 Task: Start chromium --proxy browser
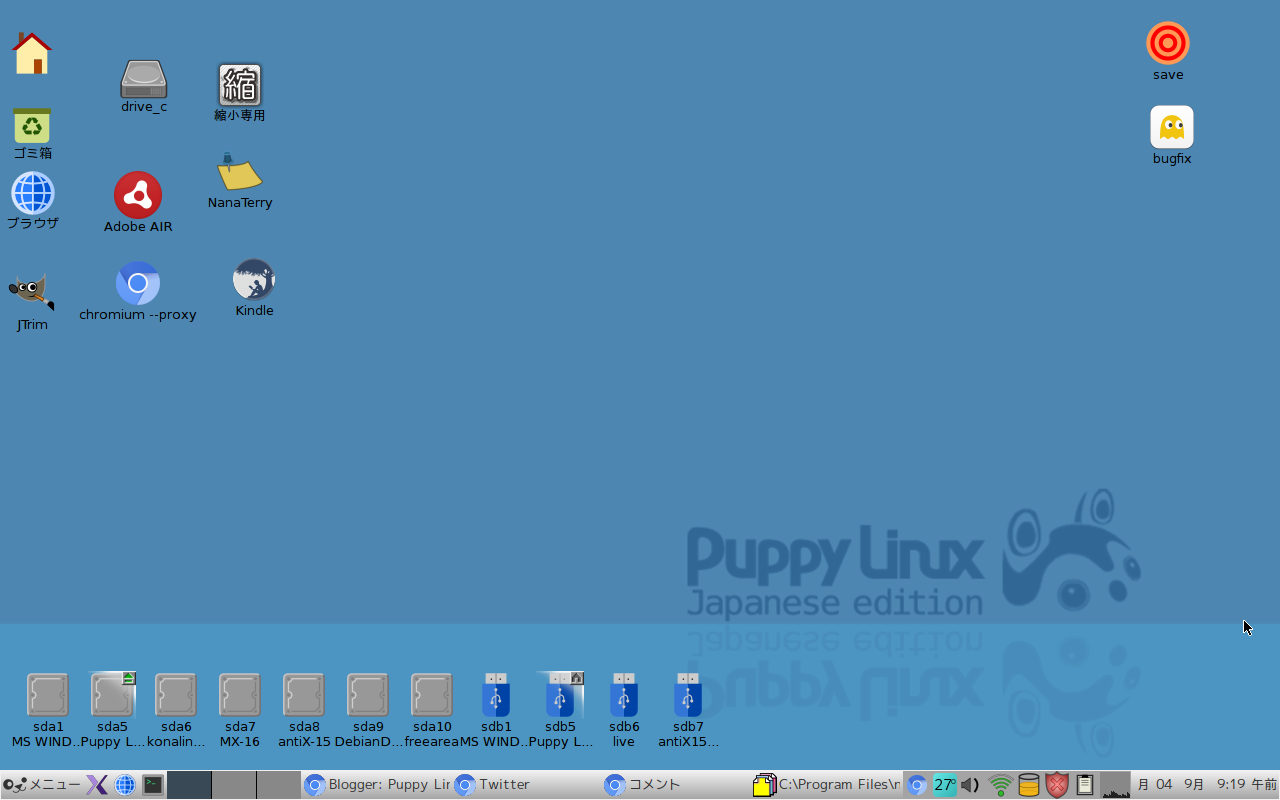(137, 283)
